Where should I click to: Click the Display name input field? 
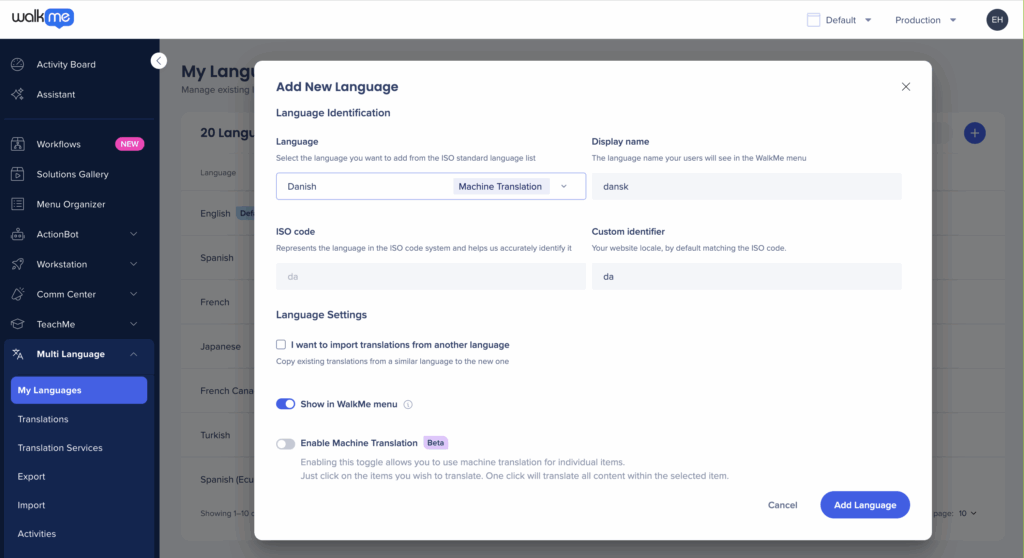(746, 186)
